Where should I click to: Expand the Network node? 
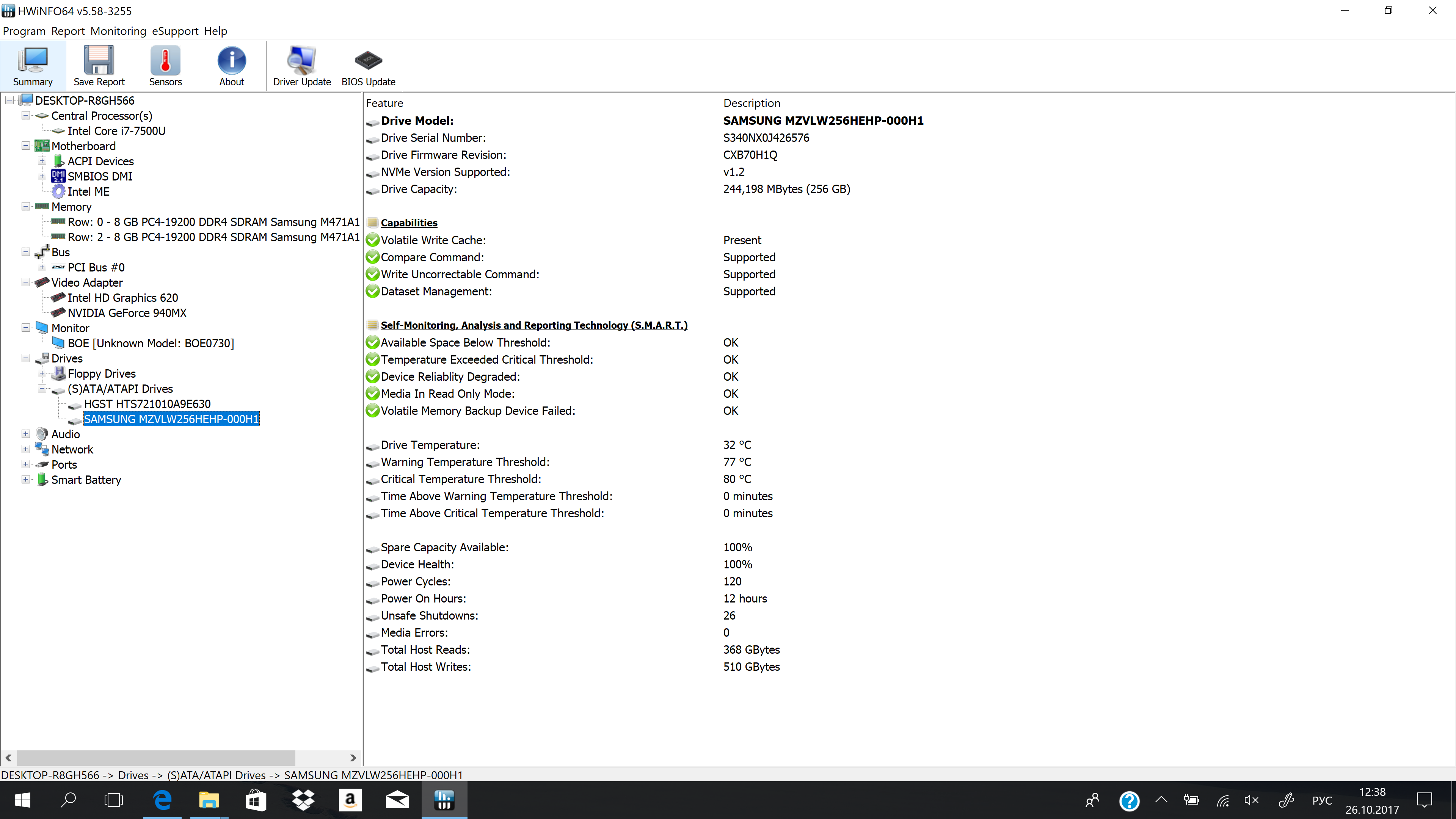[x=25, y=449]
